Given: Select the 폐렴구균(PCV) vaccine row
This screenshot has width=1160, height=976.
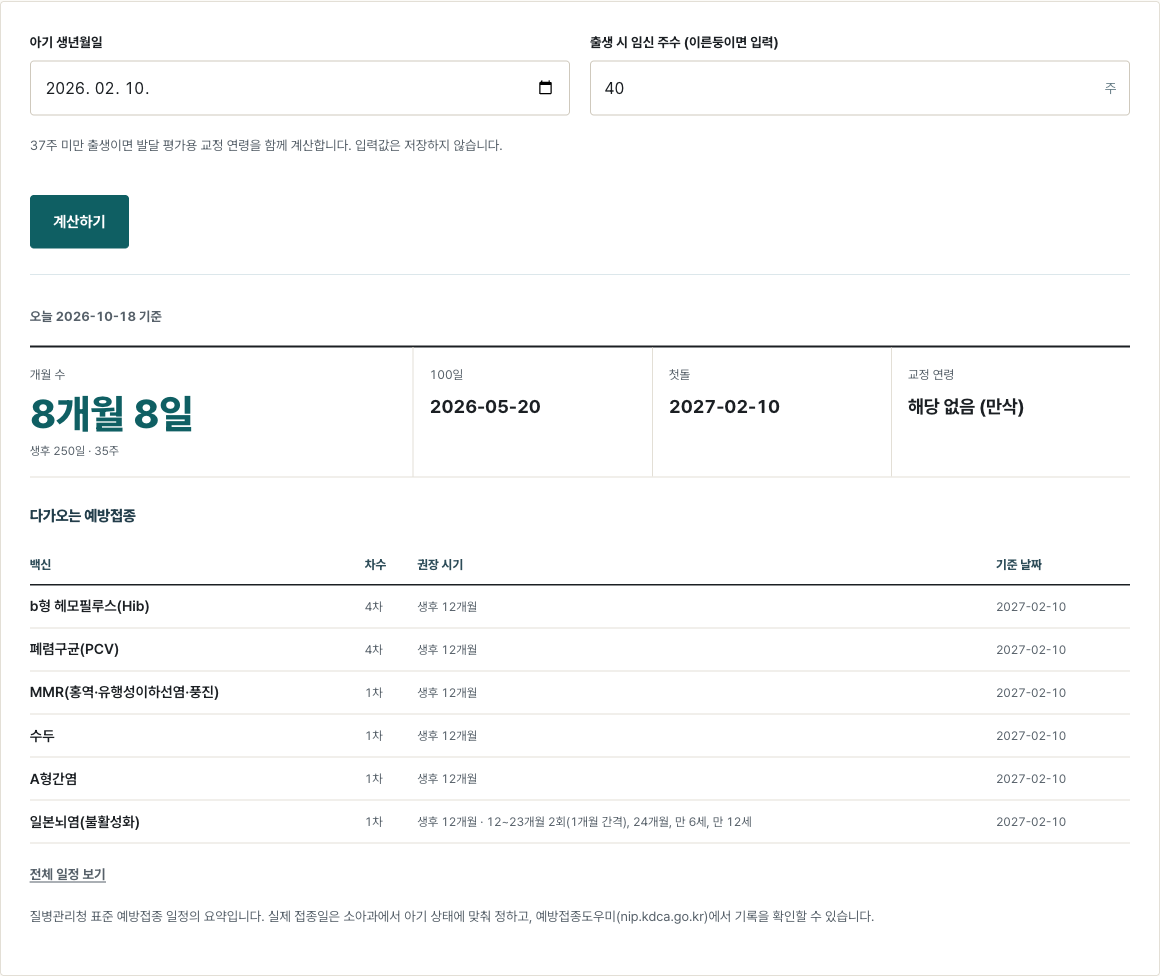Looking at the screenshot, I should (580, 650).
